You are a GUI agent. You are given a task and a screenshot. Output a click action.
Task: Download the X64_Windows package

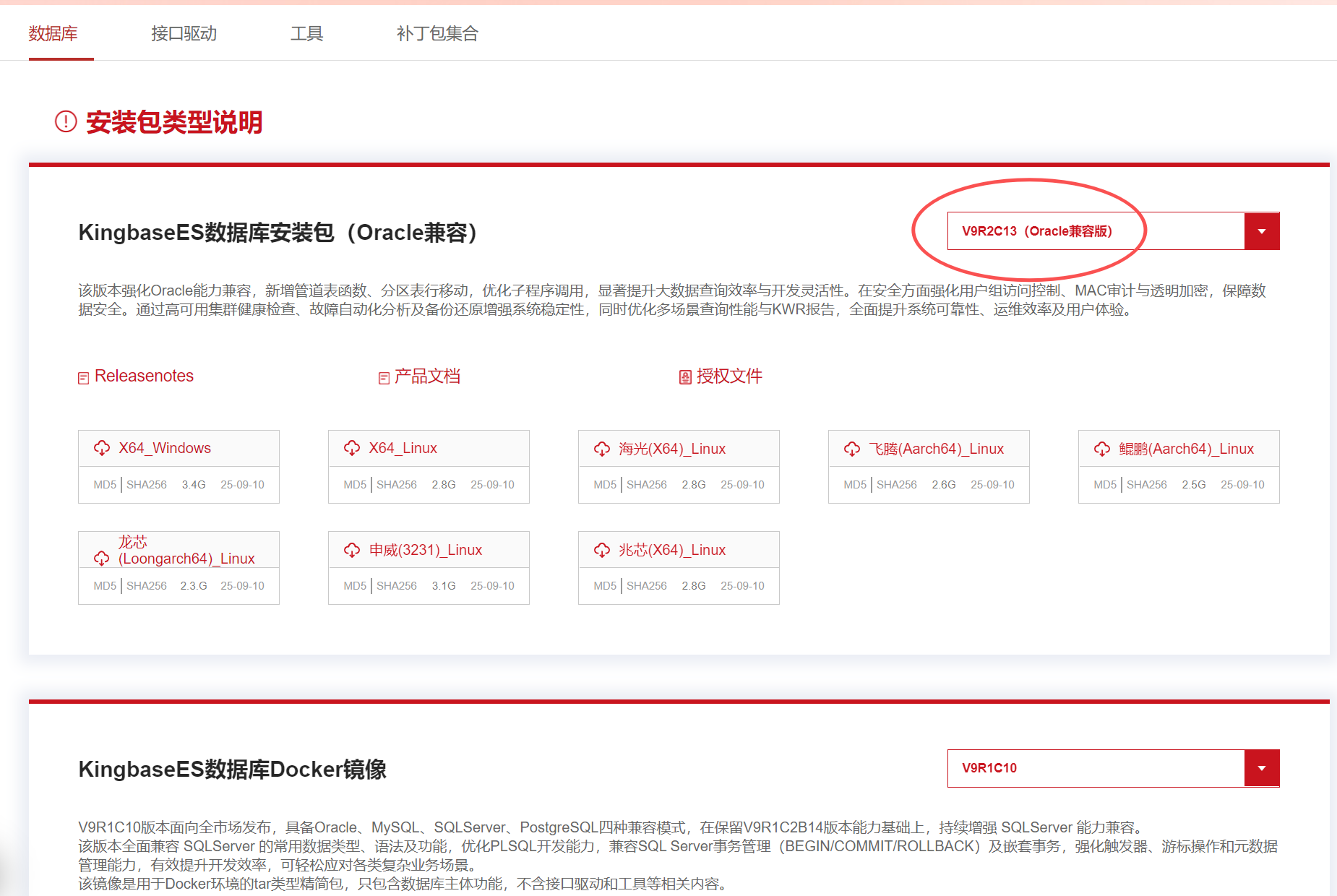click(165, 448)
